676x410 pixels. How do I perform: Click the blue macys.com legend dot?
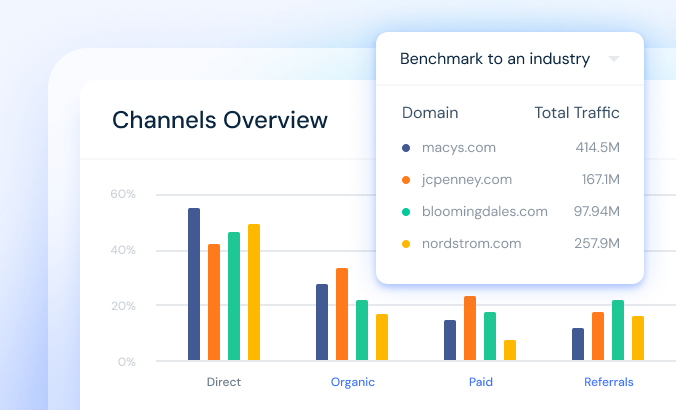(x=406, y=148)
